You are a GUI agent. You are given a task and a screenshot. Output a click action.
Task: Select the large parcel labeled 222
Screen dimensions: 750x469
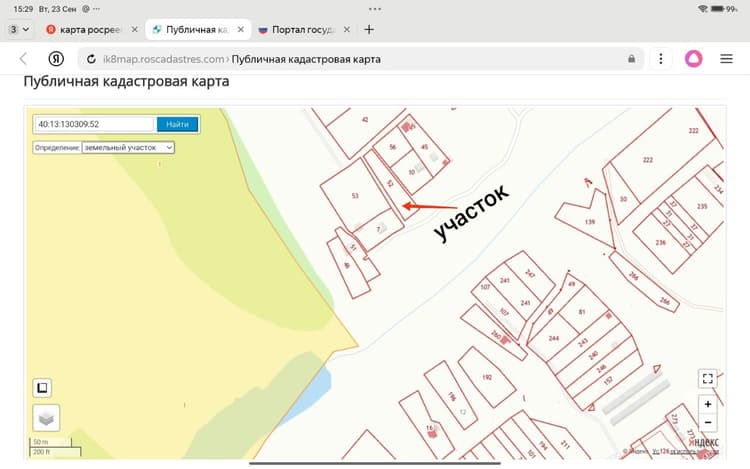648,160
